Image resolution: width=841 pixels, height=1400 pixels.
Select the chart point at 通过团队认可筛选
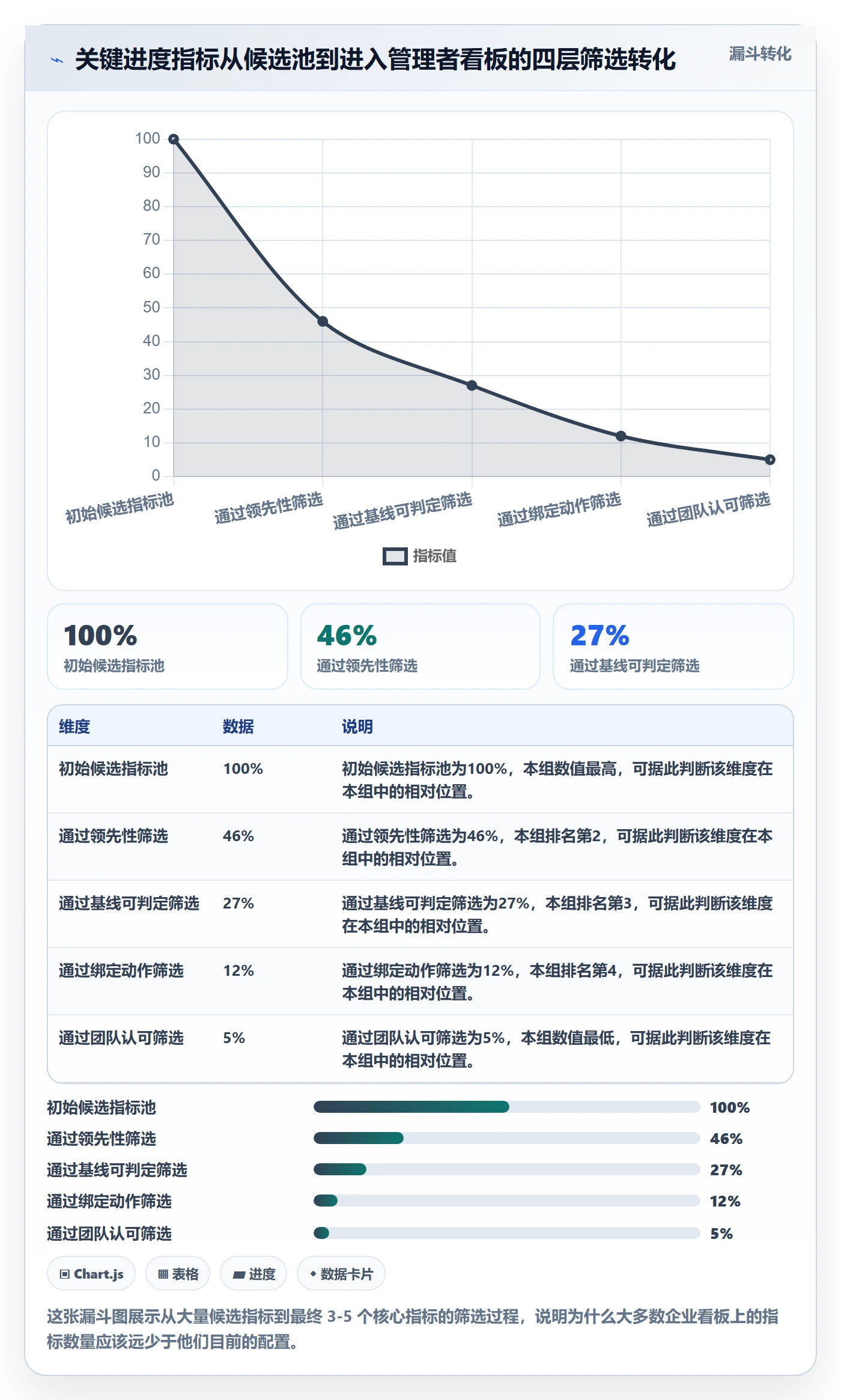(x=770, y=460)
